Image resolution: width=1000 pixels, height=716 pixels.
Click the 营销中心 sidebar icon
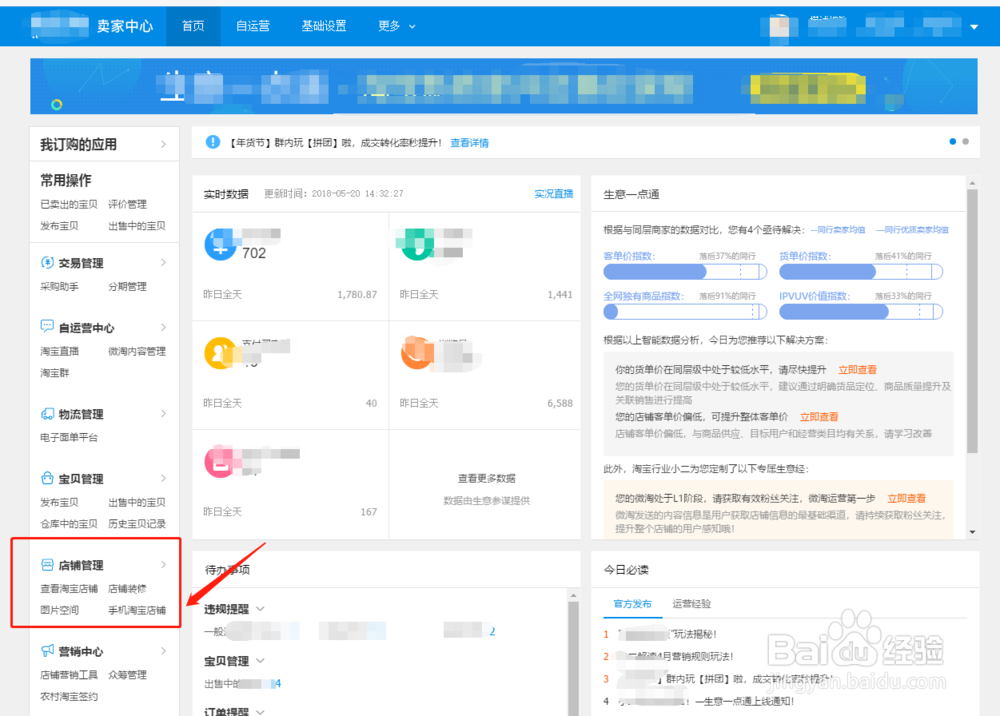[47, 651]
